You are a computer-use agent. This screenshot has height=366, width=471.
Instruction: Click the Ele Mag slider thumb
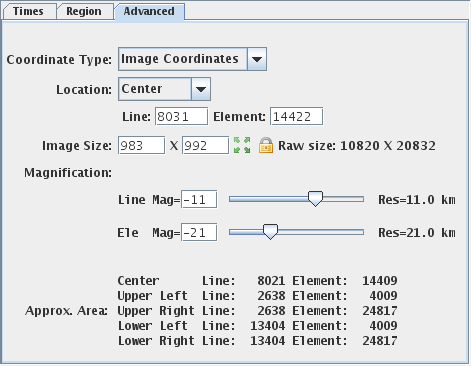[x=270, y=231]
